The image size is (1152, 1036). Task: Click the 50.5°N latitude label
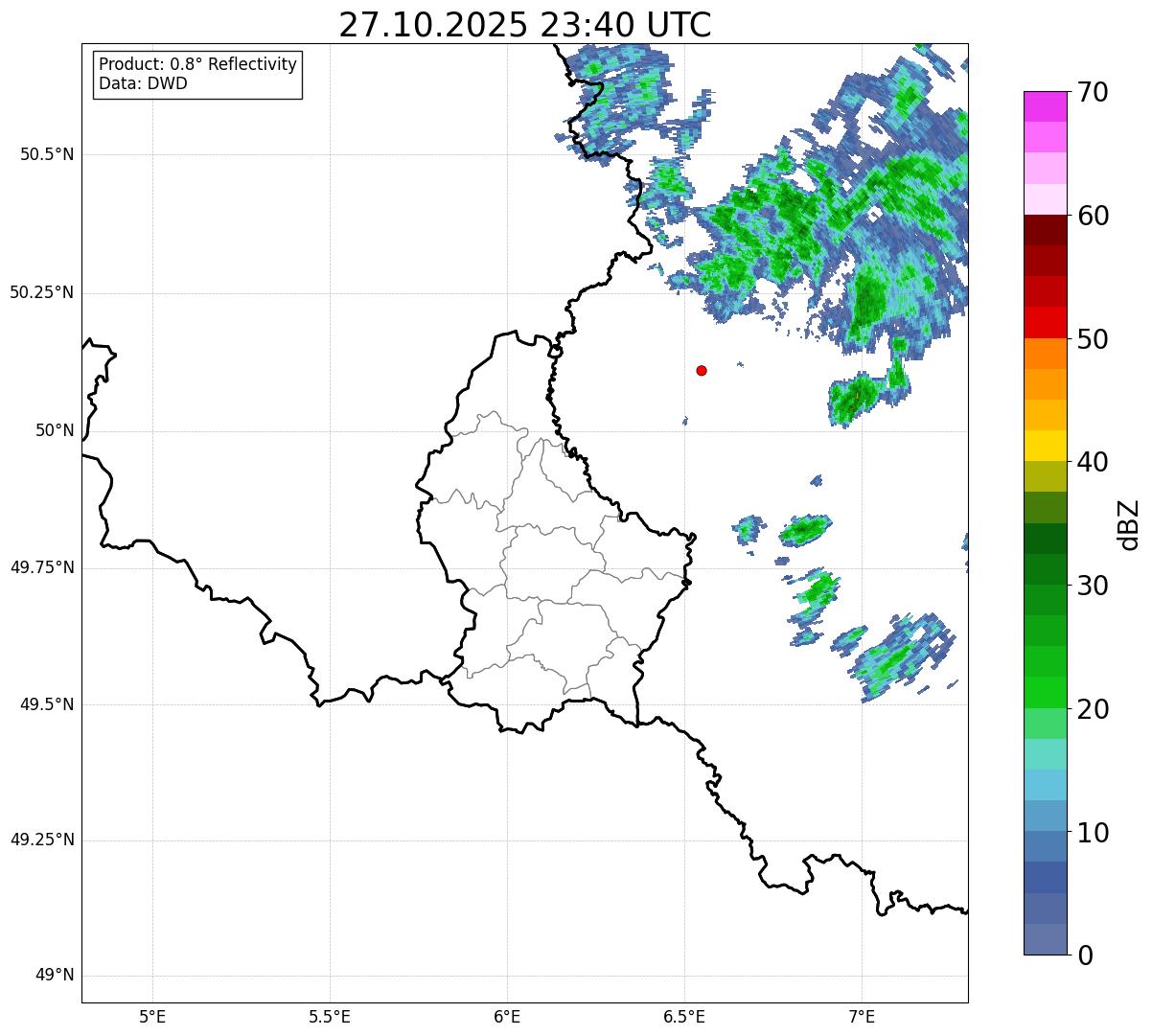[x=47, y=154]
